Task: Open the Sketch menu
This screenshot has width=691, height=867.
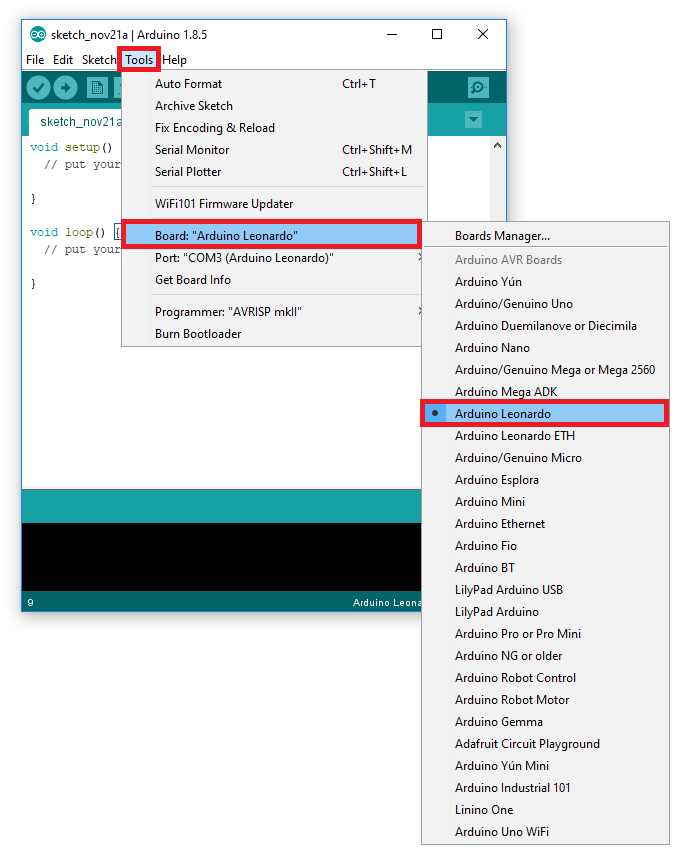Action: click(99, 60)
